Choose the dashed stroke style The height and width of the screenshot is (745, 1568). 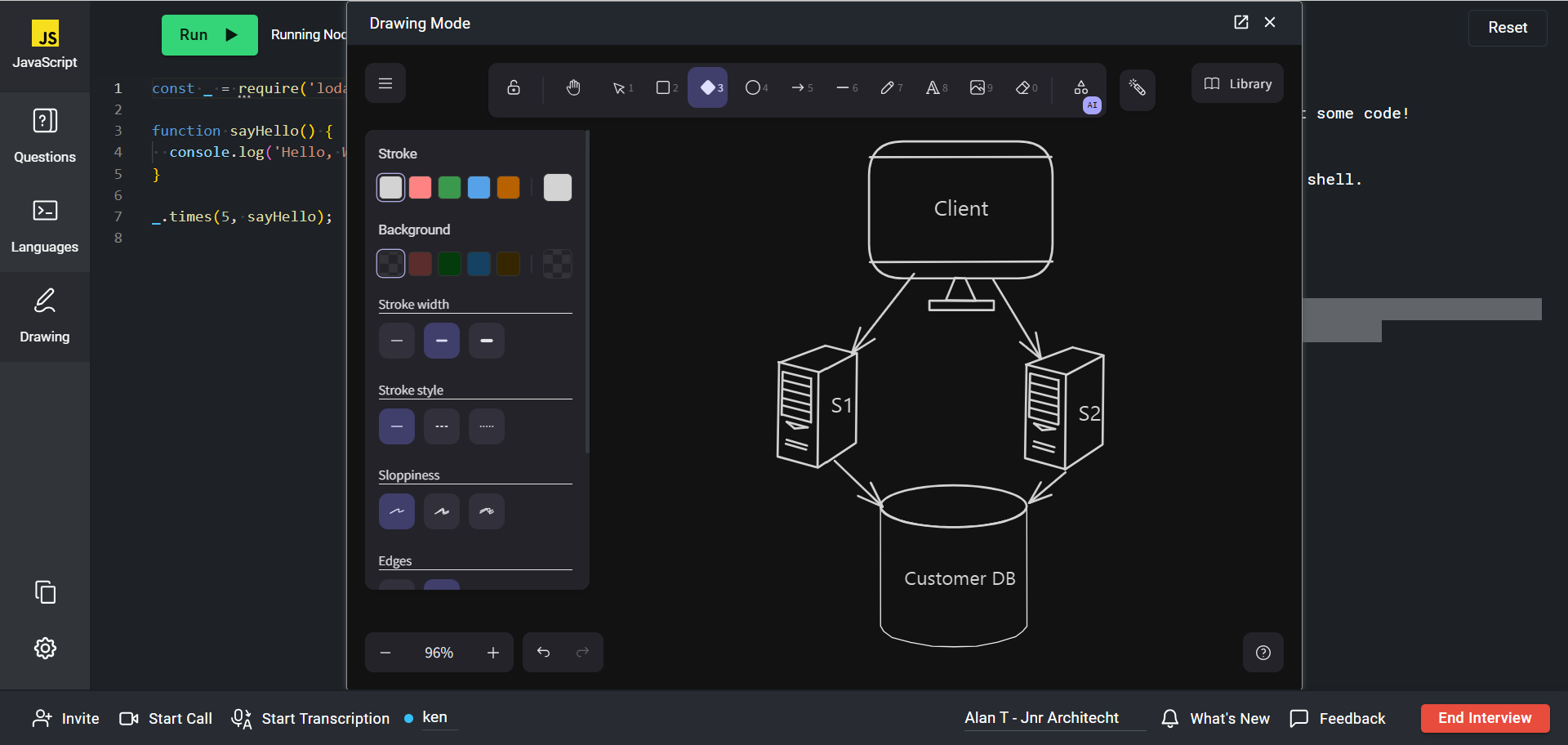442,426
